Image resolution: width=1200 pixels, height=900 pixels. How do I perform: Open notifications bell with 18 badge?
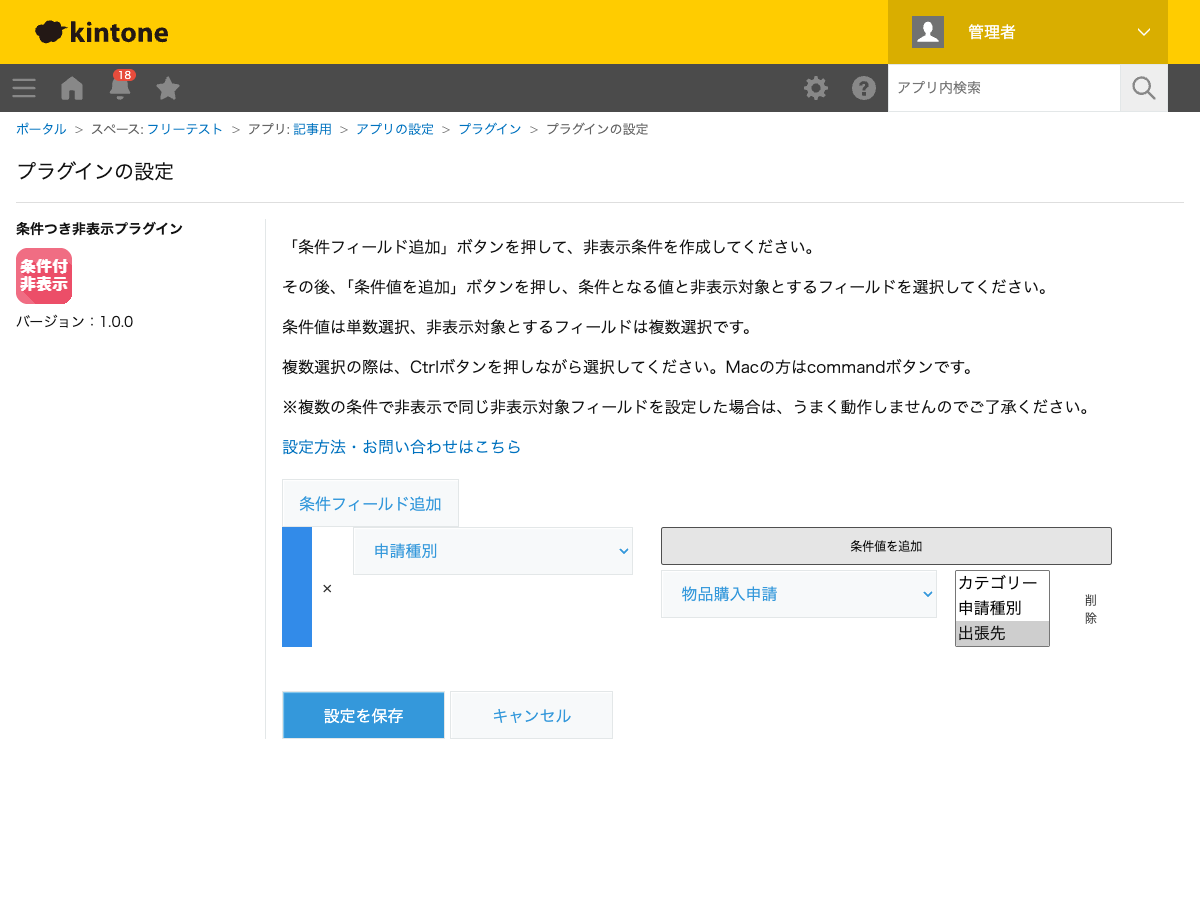tap(120, 86)
